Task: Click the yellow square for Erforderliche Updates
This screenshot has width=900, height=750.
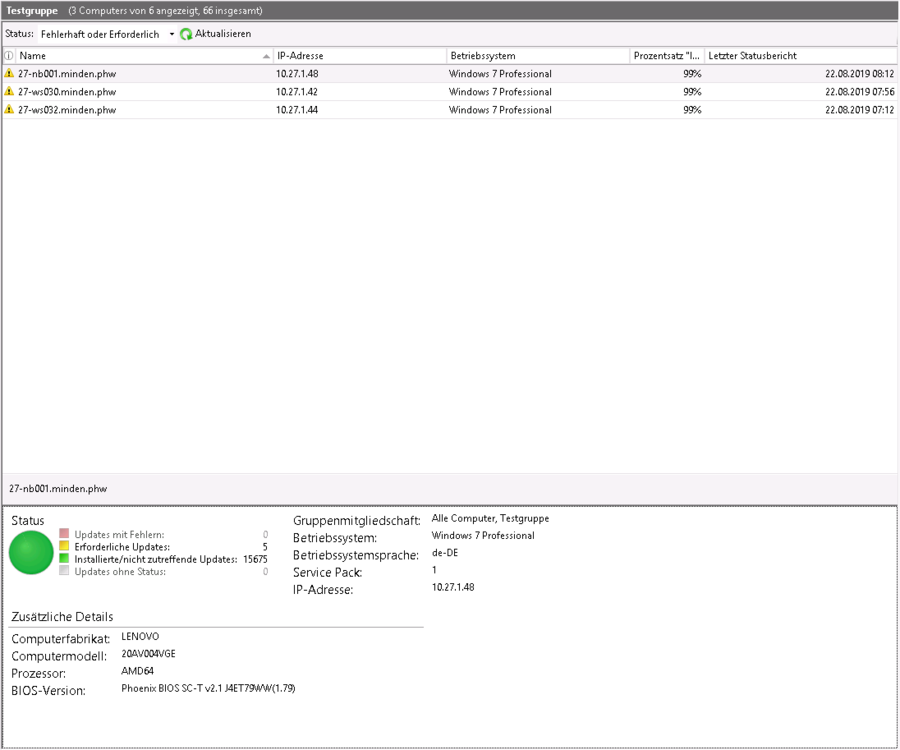Action: tap(65, 547)
